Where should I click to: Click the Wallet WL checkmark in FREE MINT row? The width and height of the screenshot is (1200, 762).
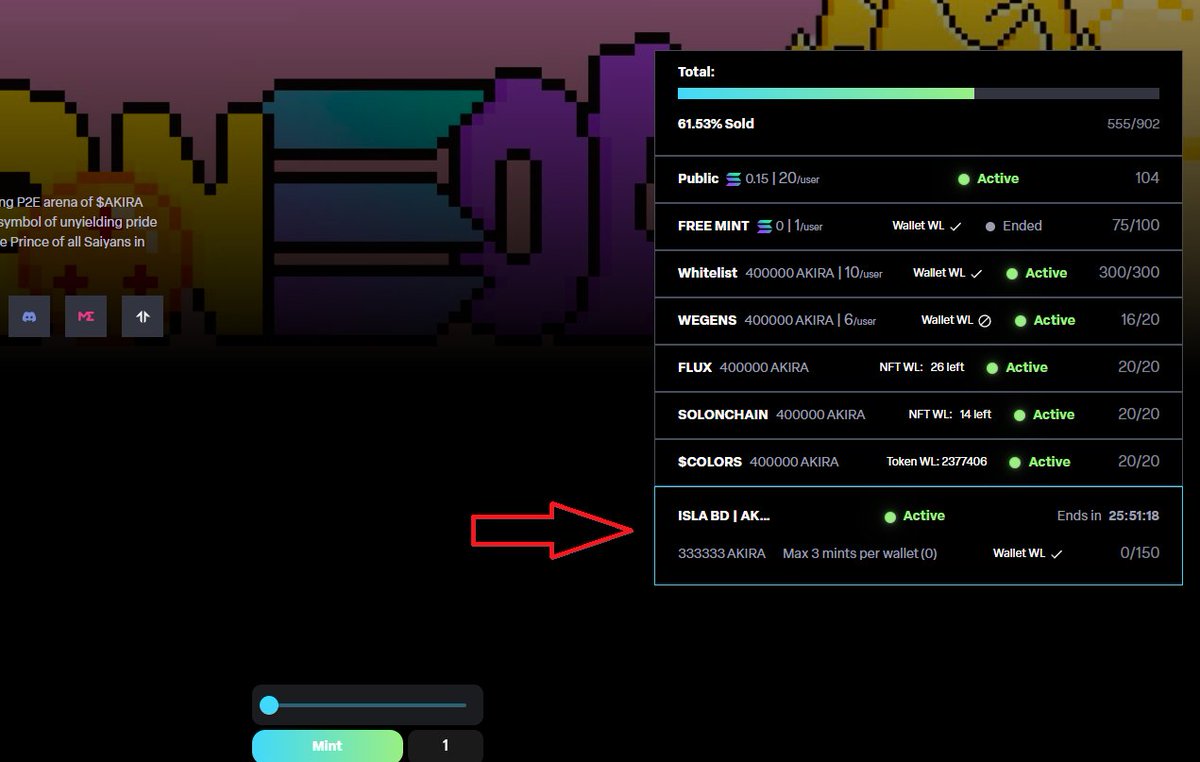955,227
